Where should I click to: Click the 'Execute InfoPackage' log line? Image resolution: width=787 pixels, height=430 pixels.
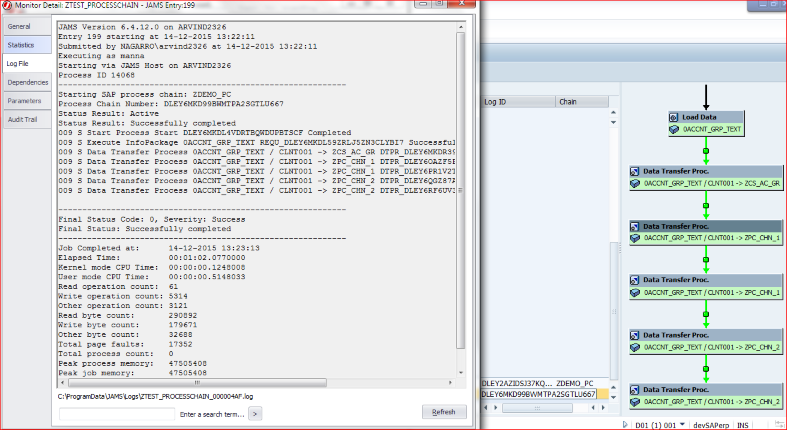[257, 142]
